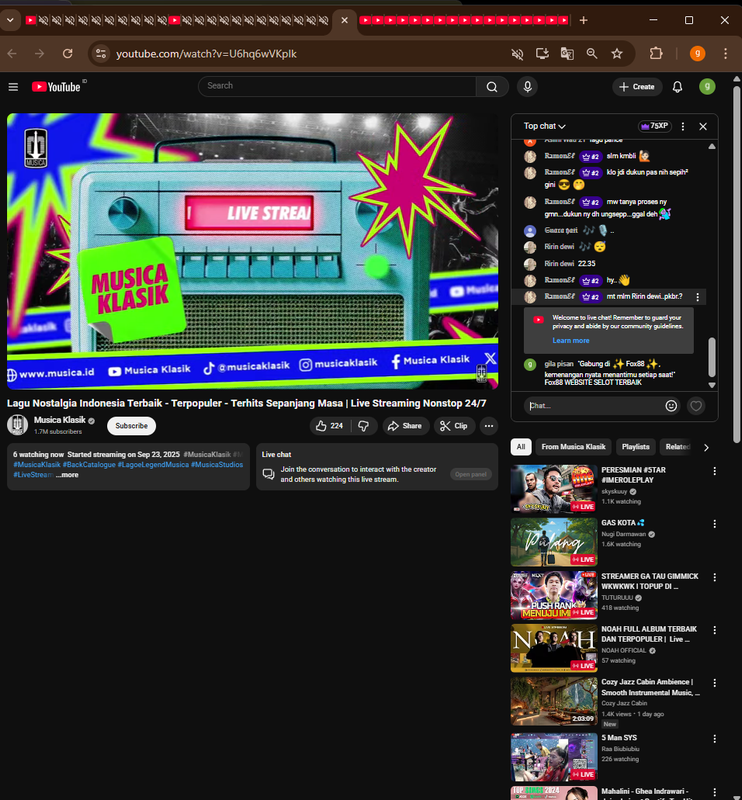Click the page vertical scrollbar

pyautogui.click(x=736, y=263)
